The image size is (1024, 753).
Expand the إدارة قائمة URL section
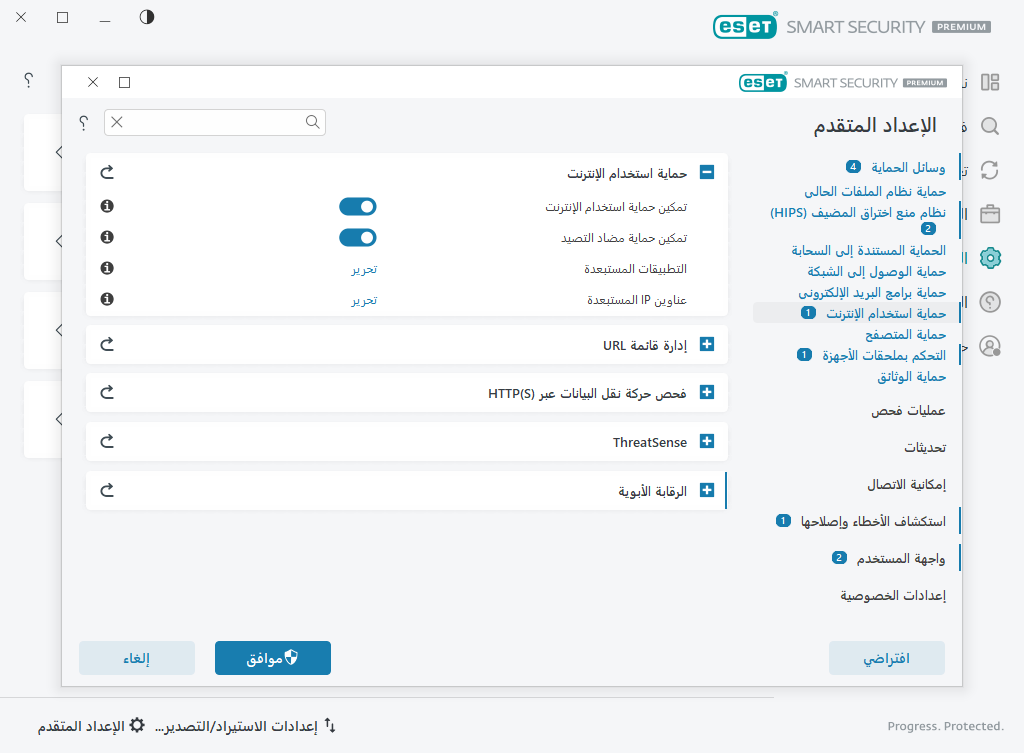(707, 343)
